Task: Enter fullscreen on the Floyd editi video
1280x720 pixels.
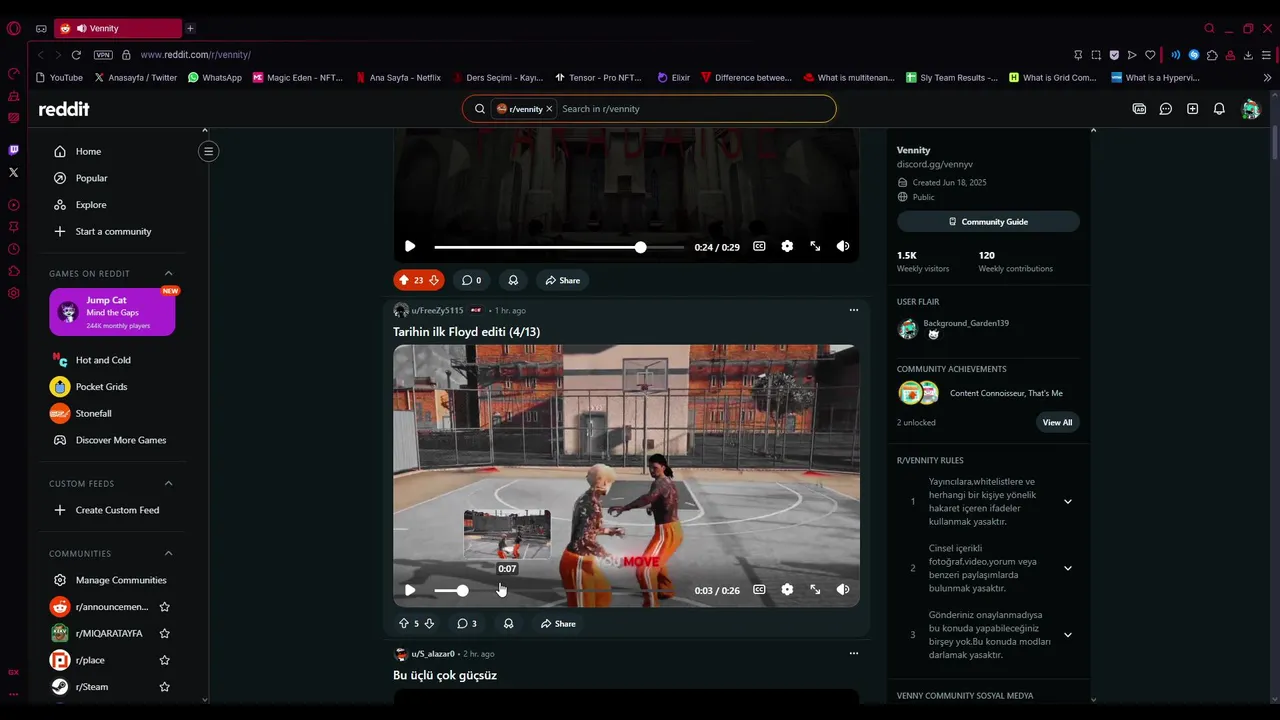Action: tap(815, 590)
